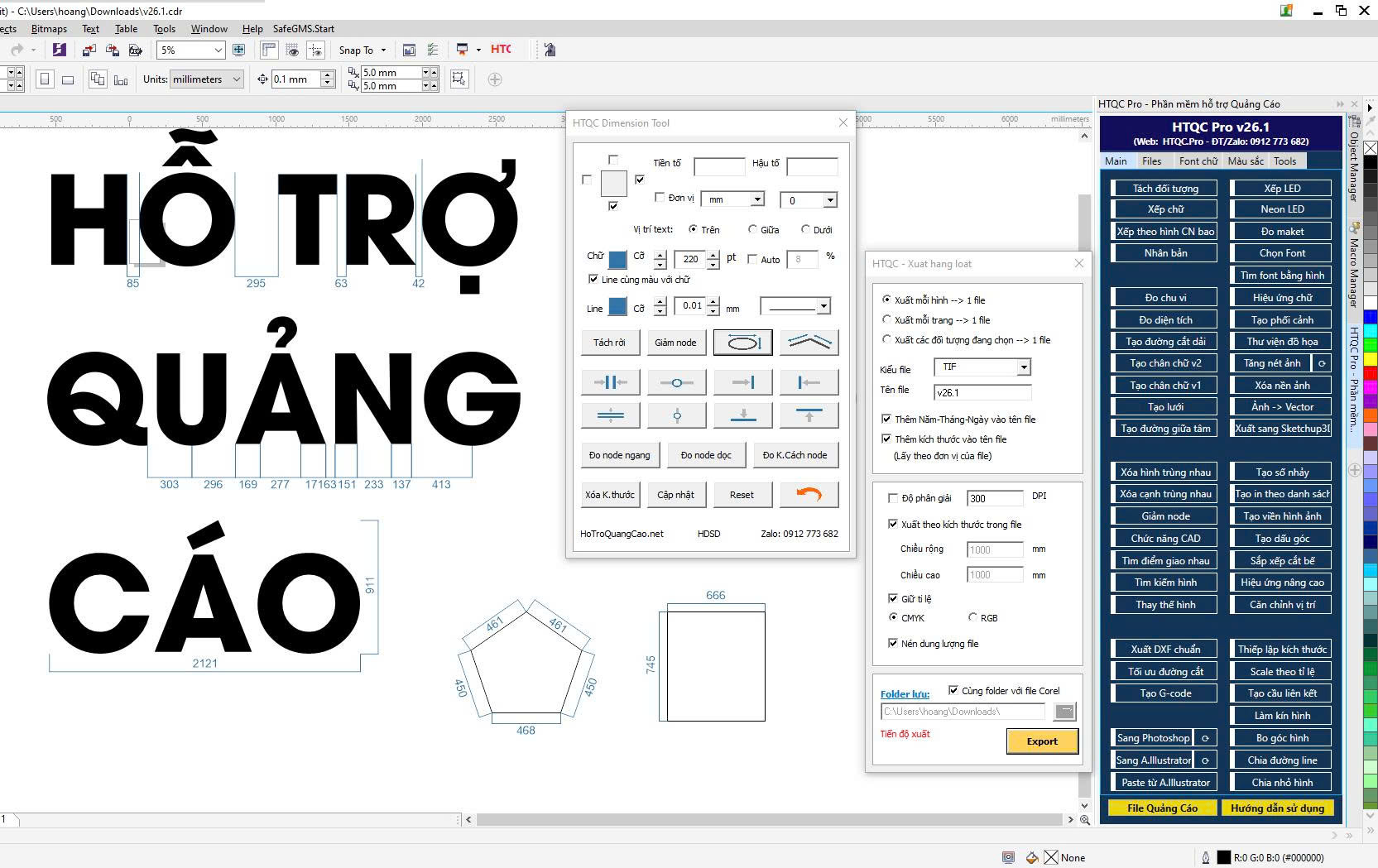
Task: Click the landscape orientation icon
Action: click(69, 80)
